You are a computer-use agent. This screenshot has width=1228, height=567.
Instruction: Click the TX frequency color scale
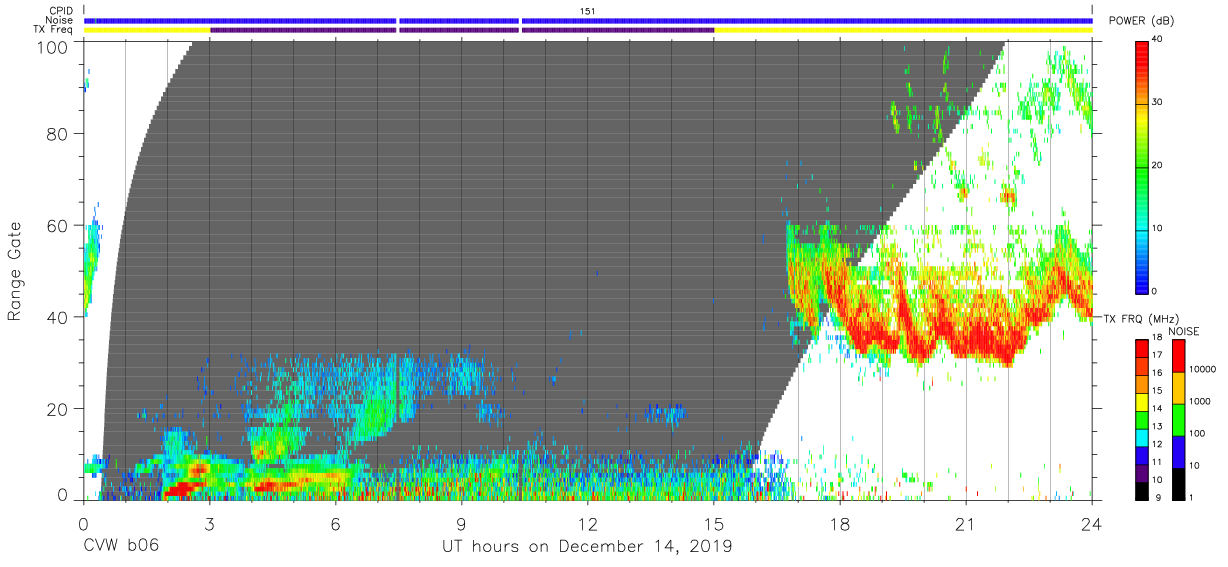tap(1141, 419)
